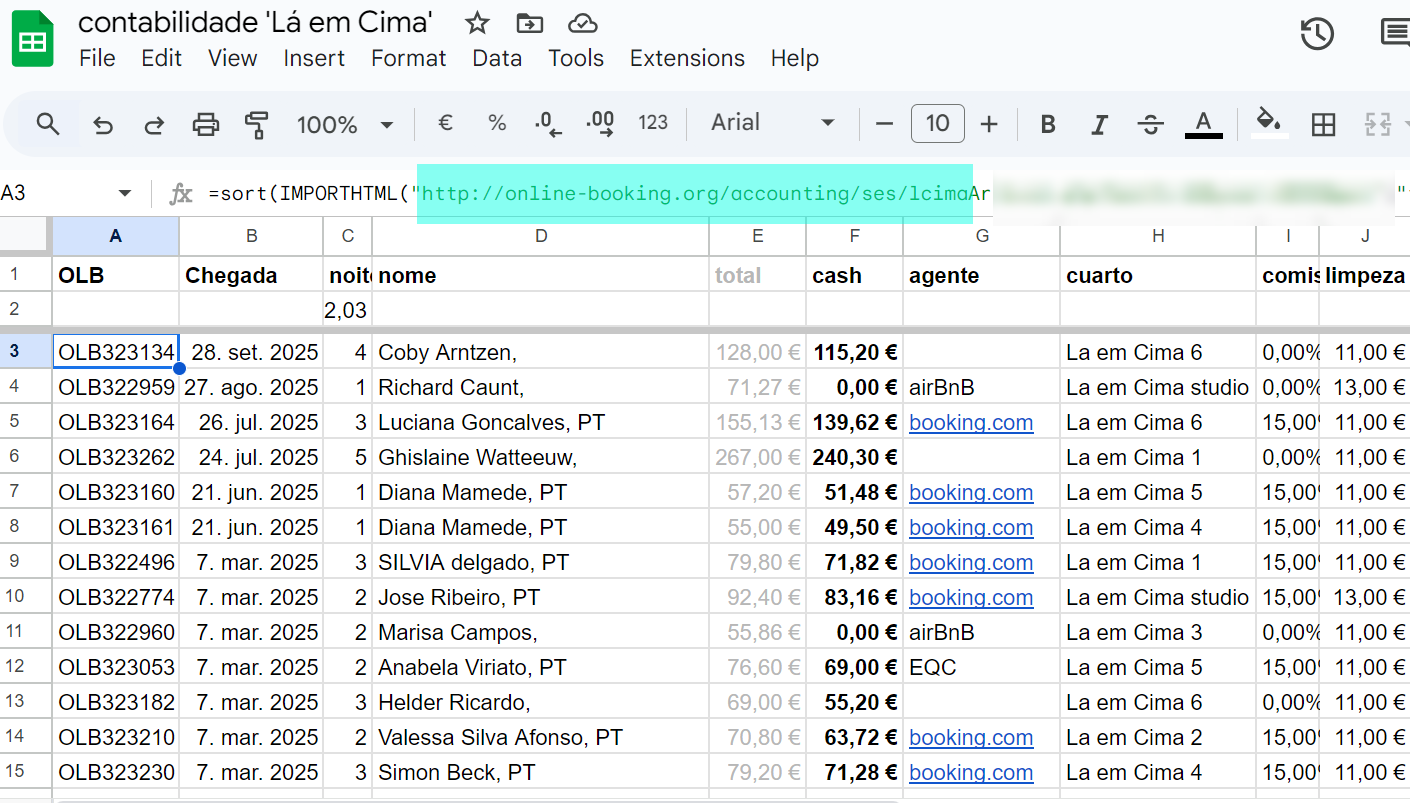The height and width of the screenshot is (803, 1410).
Task: Open the Extensions menu
Action: point(687,58)
